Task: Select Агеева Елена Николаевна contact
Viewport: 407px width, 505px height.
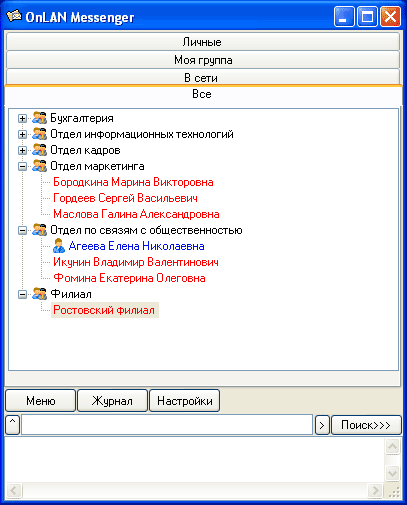Action: pos(136,246)
